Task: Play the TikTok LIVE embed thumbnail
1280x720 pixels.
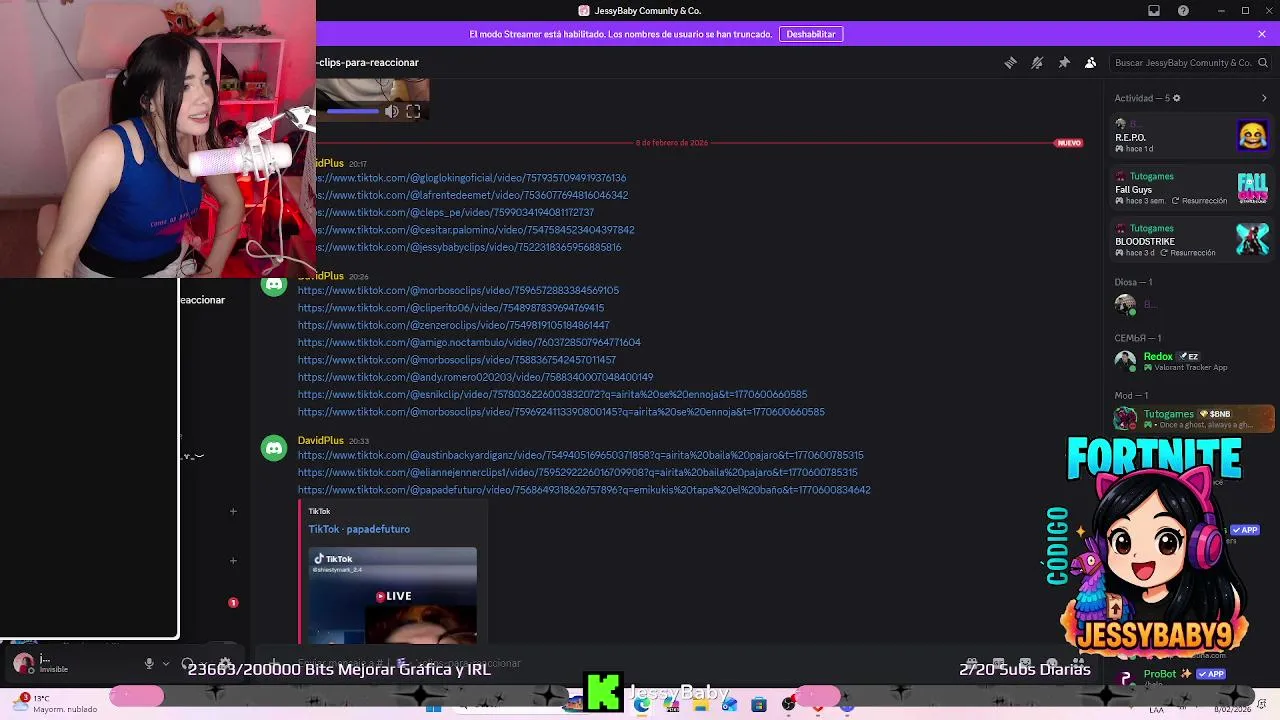Action: (393, 595)
